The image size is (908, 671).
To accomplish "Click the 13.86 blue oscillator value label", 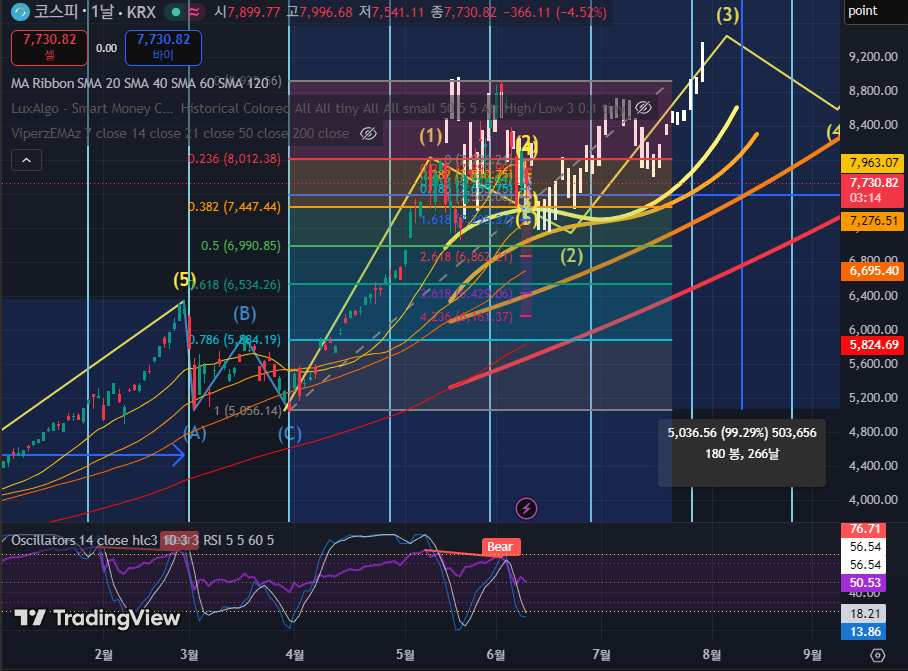I will pyautogui.click(x=865, y=632).
